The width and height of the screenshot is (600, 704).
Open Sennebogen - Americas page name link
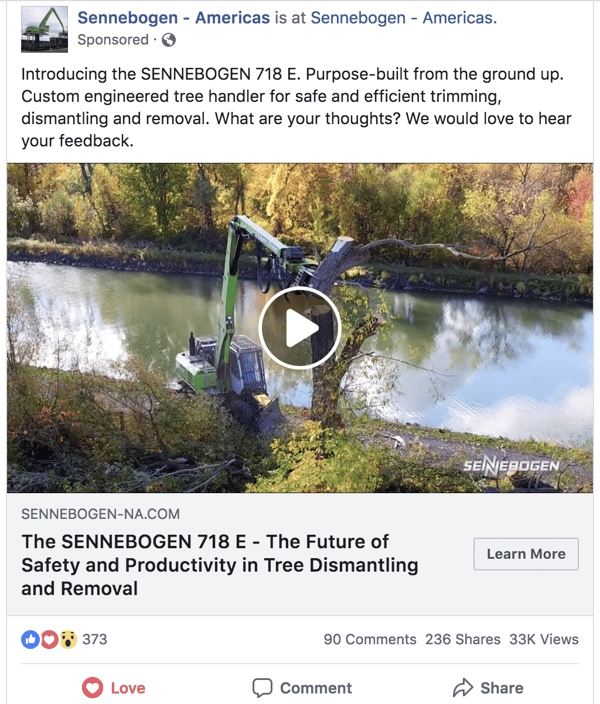tap(173, 18)
